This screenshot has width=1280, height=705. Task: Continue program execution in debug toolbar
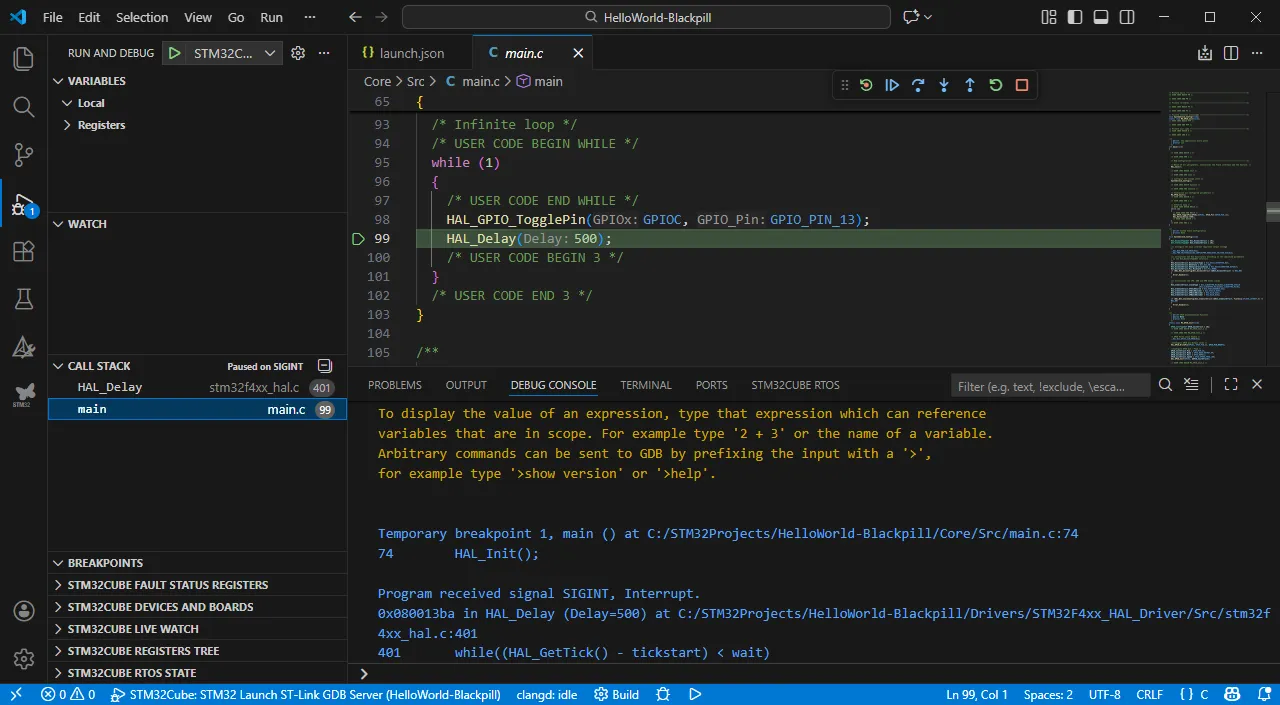click(892, 85)
